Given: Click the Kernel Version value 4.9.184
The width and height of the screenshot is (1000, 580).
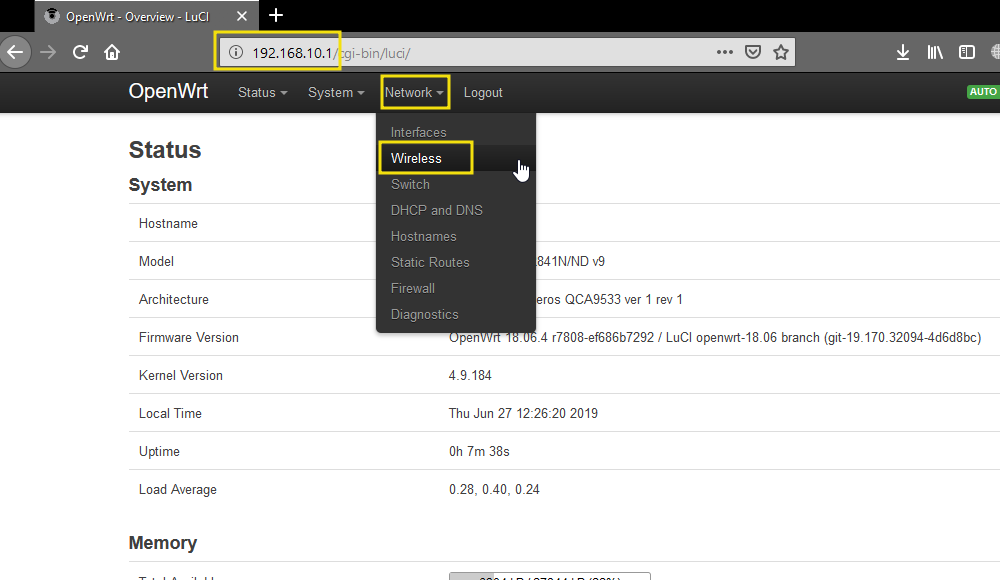Looking at the screenshot, I should (470, 375).
